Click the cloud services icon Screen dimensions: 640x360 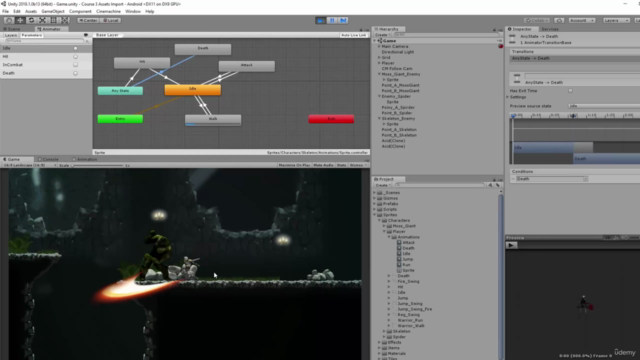pyautogui.click(x=559, y=20)
